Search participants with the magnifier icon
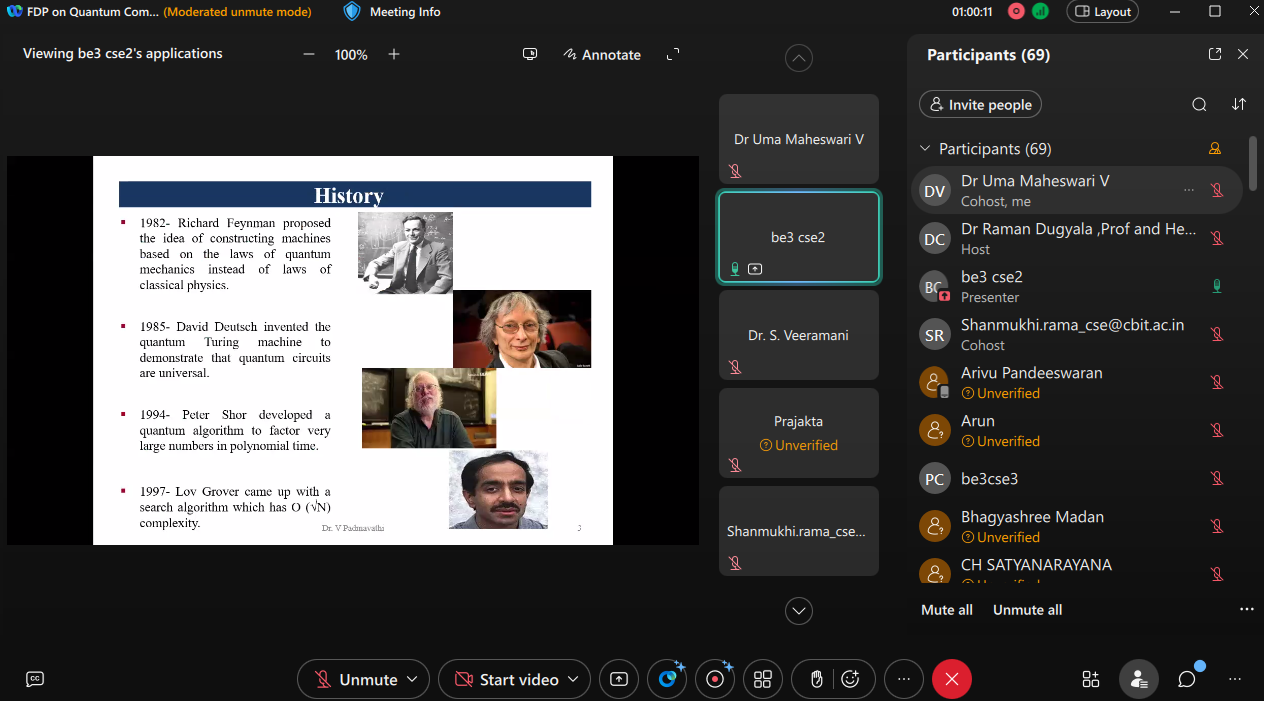The width and height of the screenshot is (1264, 701). point(1199,104)
